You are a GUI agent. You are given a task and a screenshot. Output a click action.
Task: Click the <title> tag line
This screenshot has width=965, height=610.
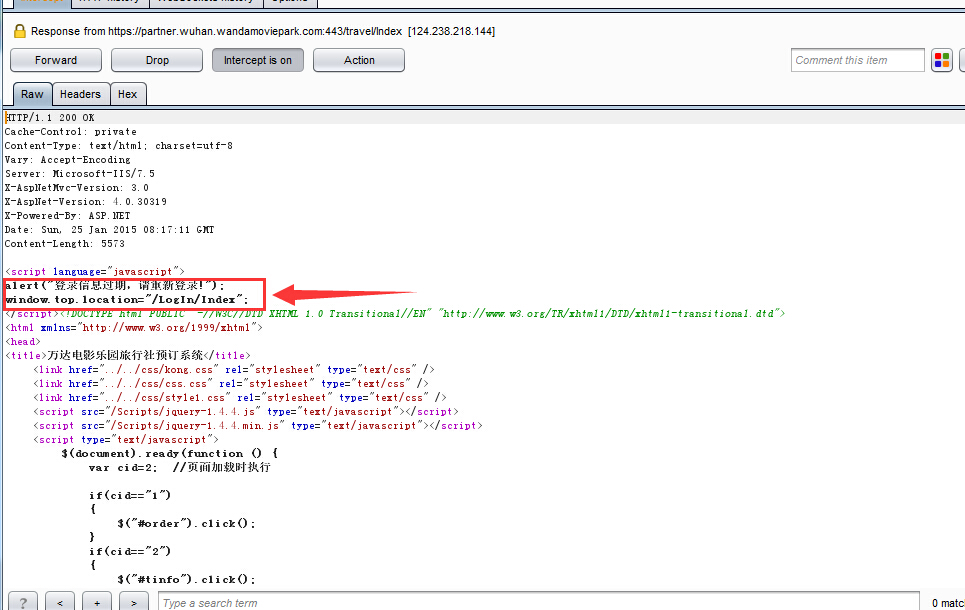pos(128,356)
